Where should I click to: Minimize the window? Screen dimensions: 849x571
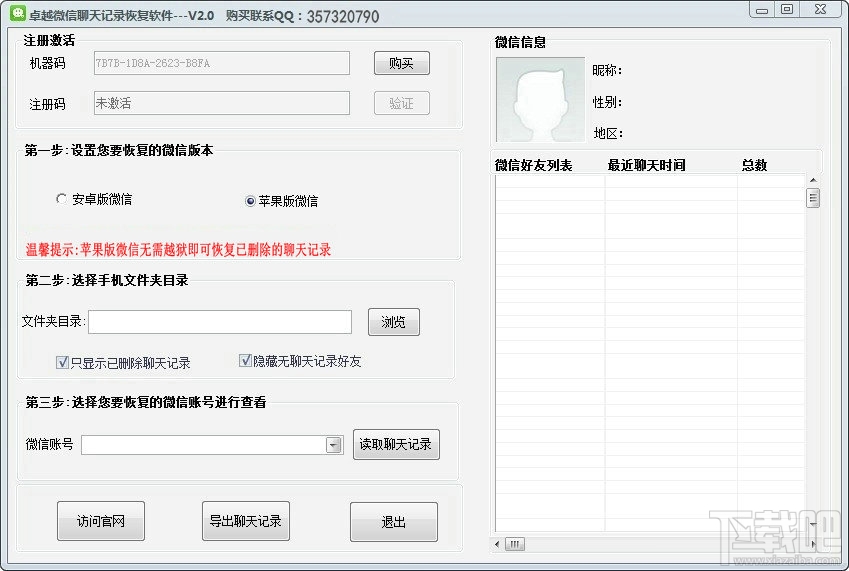tap(762, 10)
